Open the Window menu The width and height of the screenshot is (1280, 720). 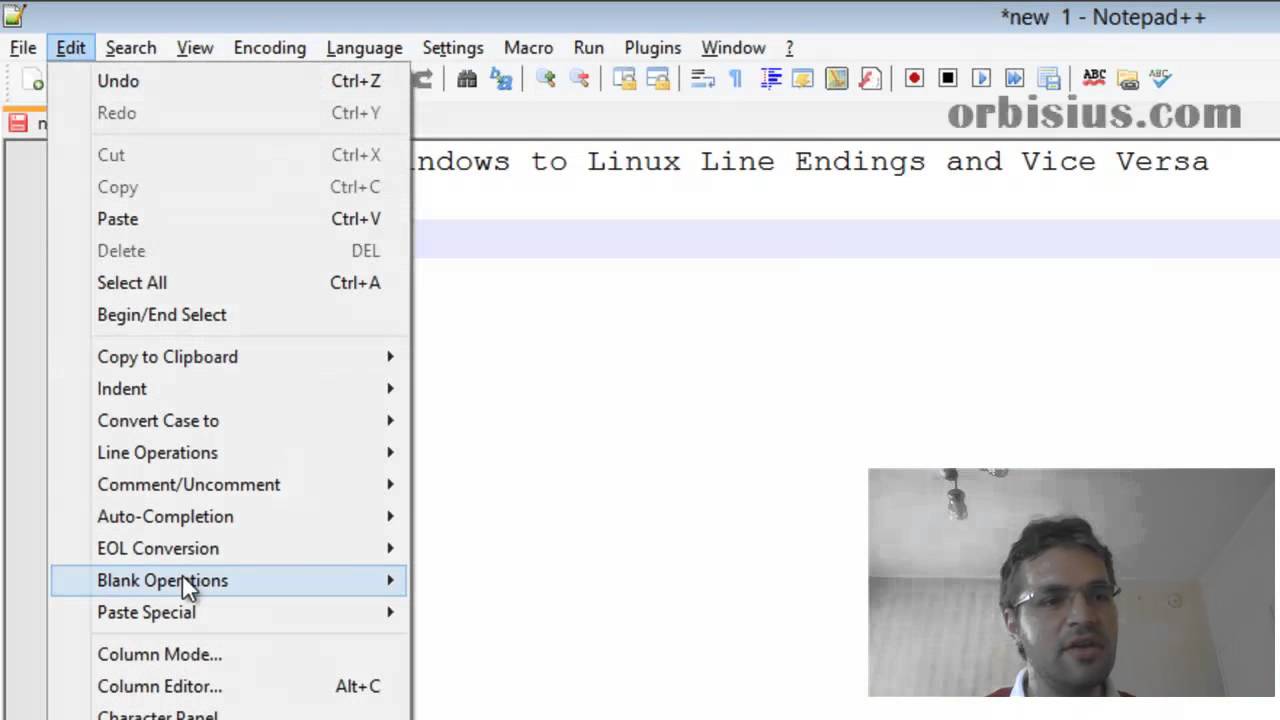(x=733, y=48)
